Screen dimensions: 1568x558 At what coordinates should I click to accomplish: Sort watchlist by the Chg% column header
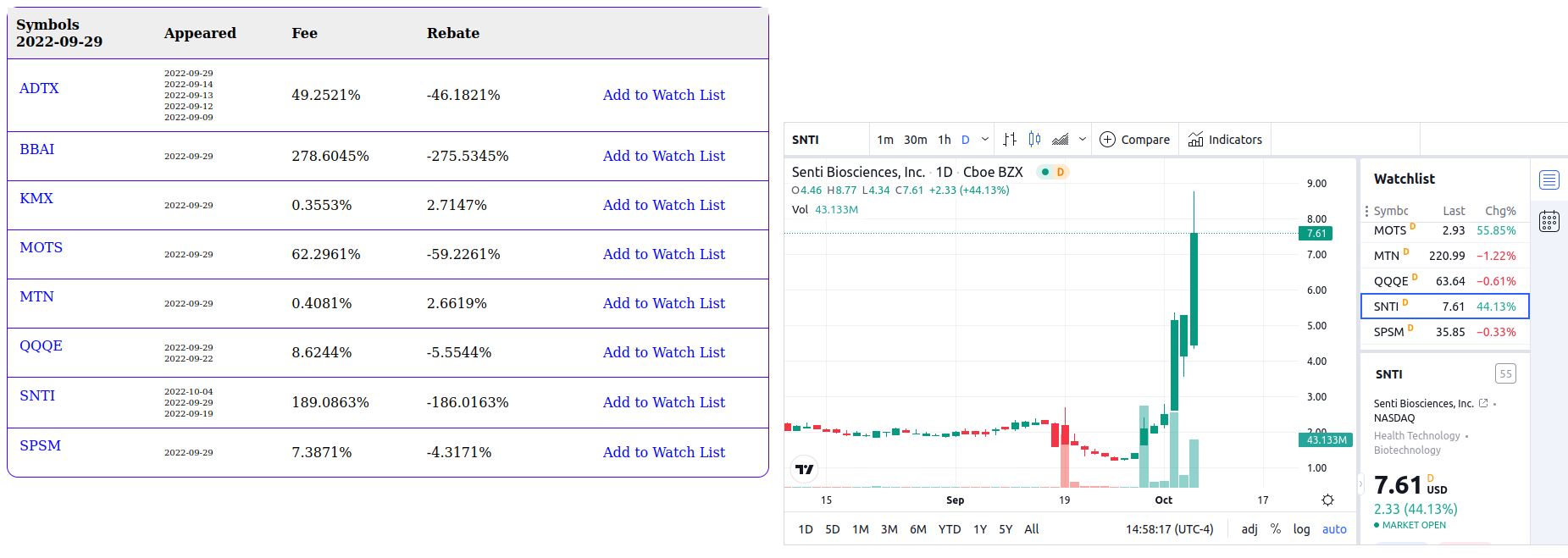[x=1500, y=211]
